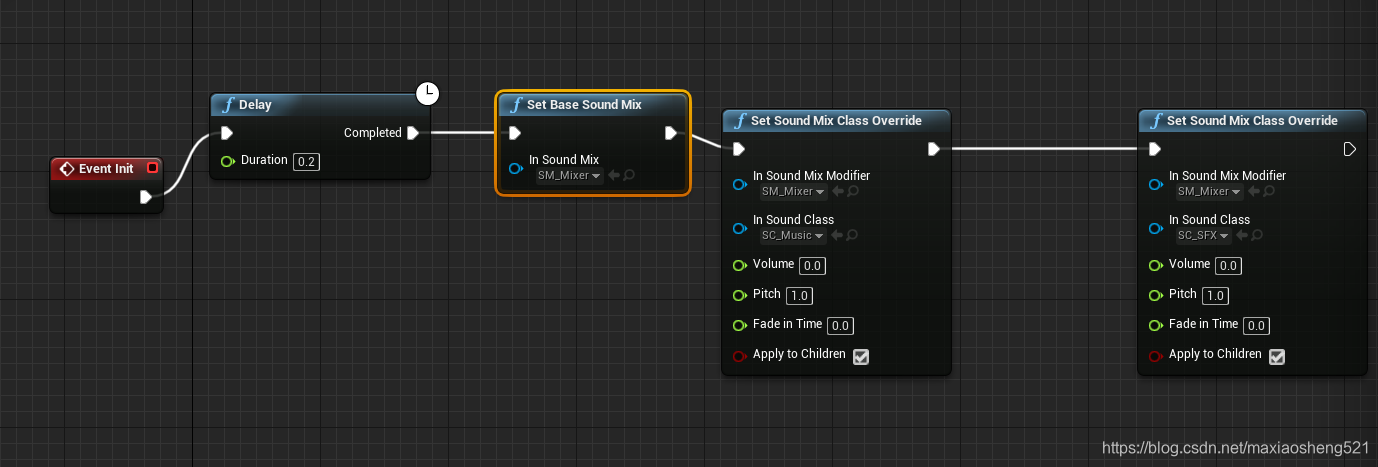The height and width of the screenshot is (467, 1378).
Task: Select the override node title above SC_Music
Action: point(836,121)
